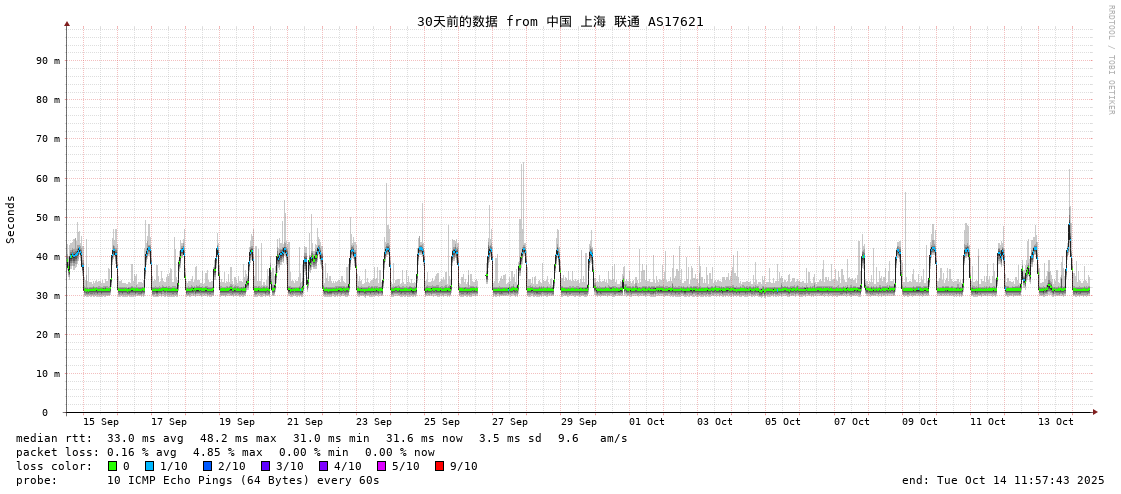Click the magenta 5/10 loss swatch
Screen dimensions: 1121x494
point(381,466)
